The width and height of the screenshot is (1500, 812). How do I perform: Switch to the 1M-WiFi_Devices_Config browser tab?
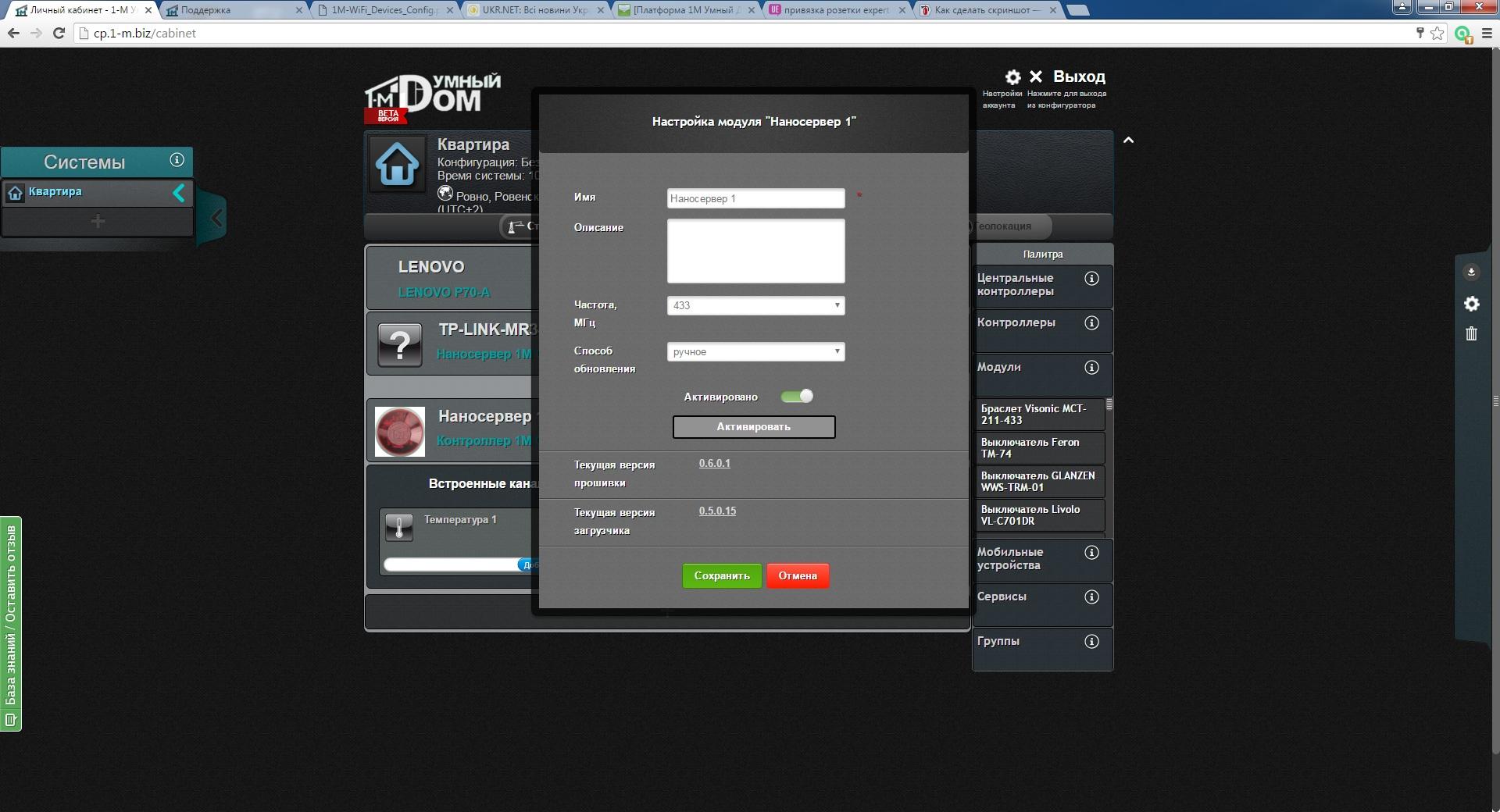tap(384, 10)
